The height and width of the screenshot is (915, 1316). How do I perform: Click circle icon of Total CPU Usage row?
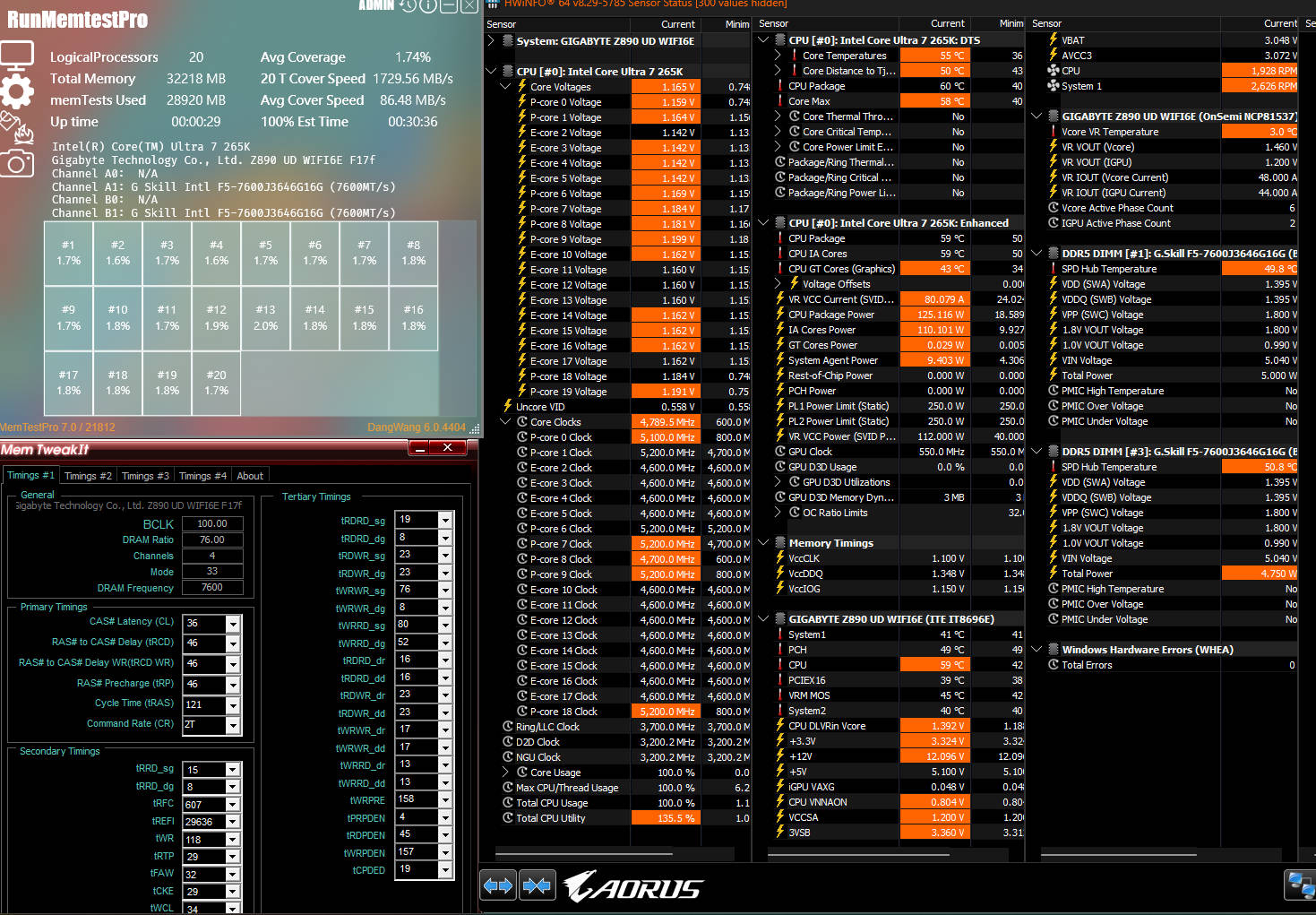(508, 803)
